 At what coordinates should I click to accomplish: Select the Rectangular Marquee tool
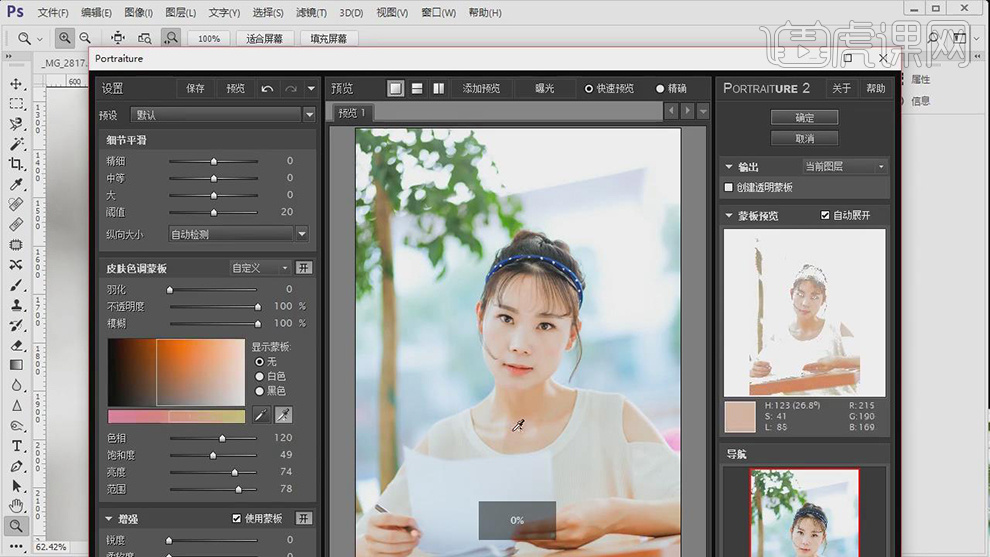click(16, 104)
